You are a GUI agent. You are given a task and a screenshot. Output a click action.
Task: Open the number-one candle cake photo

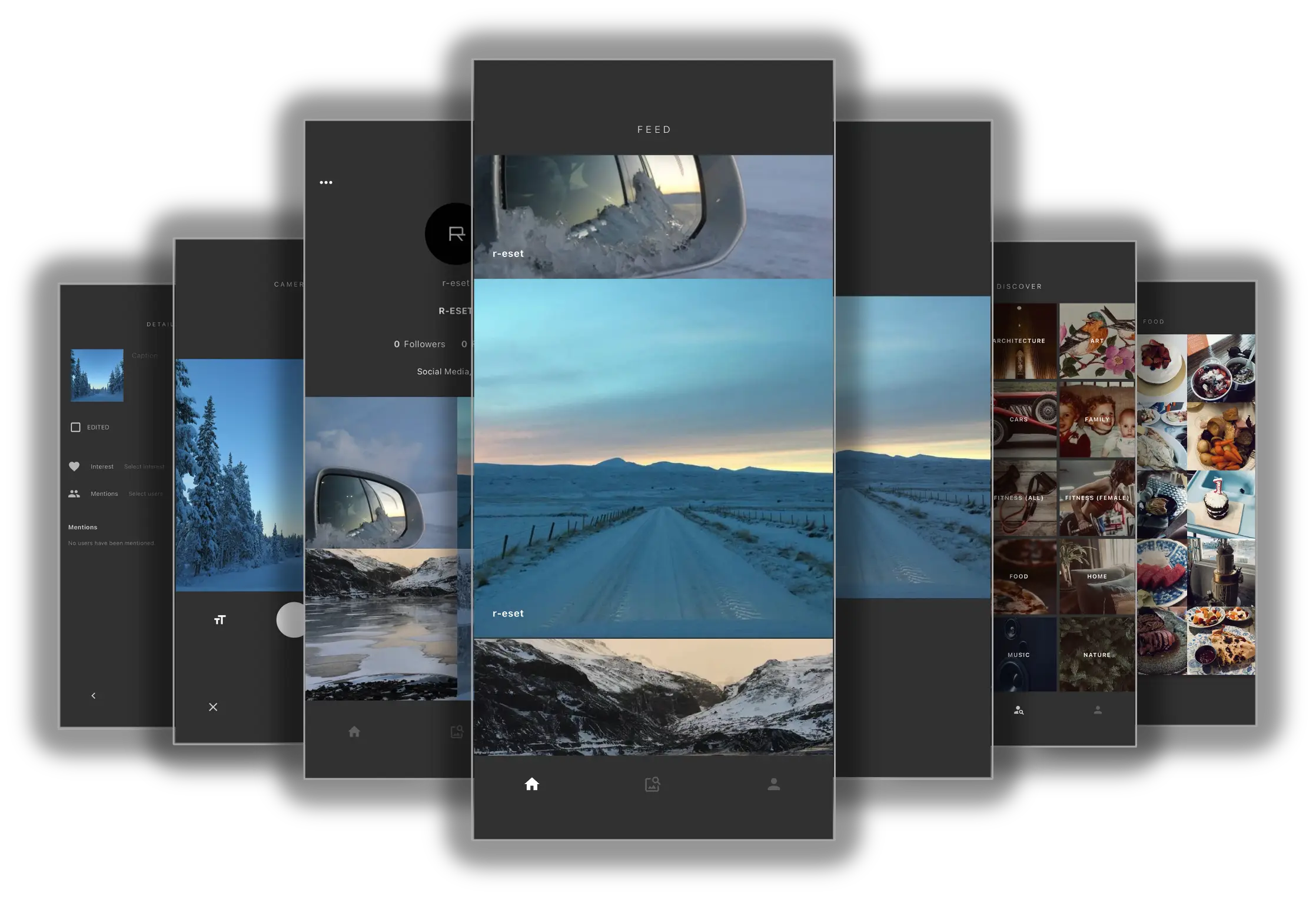click(x=1221, y=505)
